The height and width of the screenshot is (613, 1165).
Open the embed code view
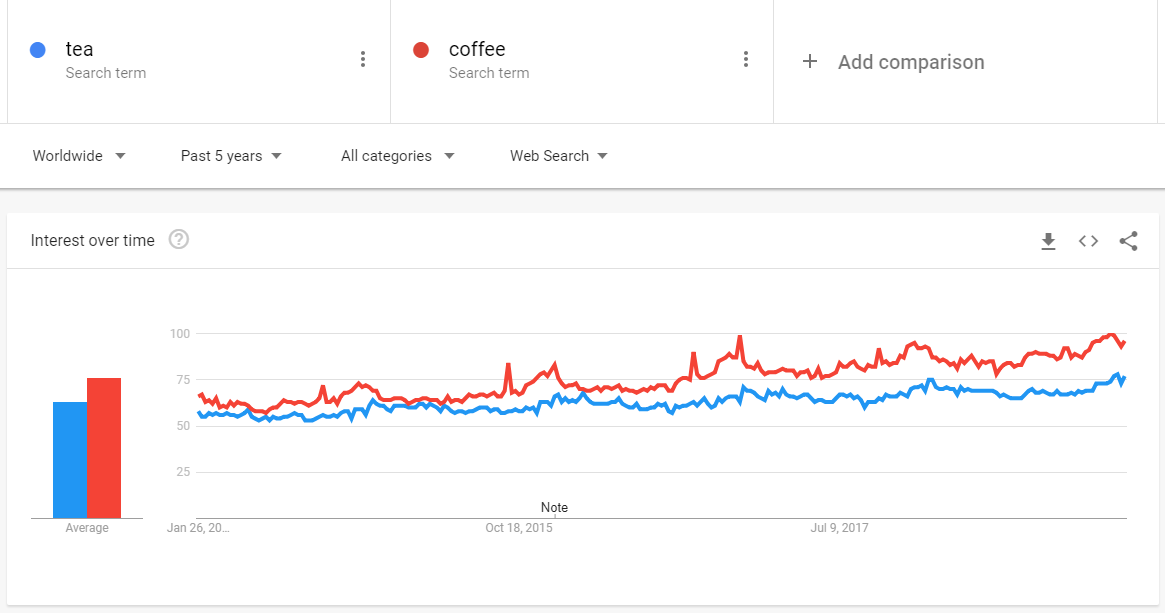[1088, 241]
